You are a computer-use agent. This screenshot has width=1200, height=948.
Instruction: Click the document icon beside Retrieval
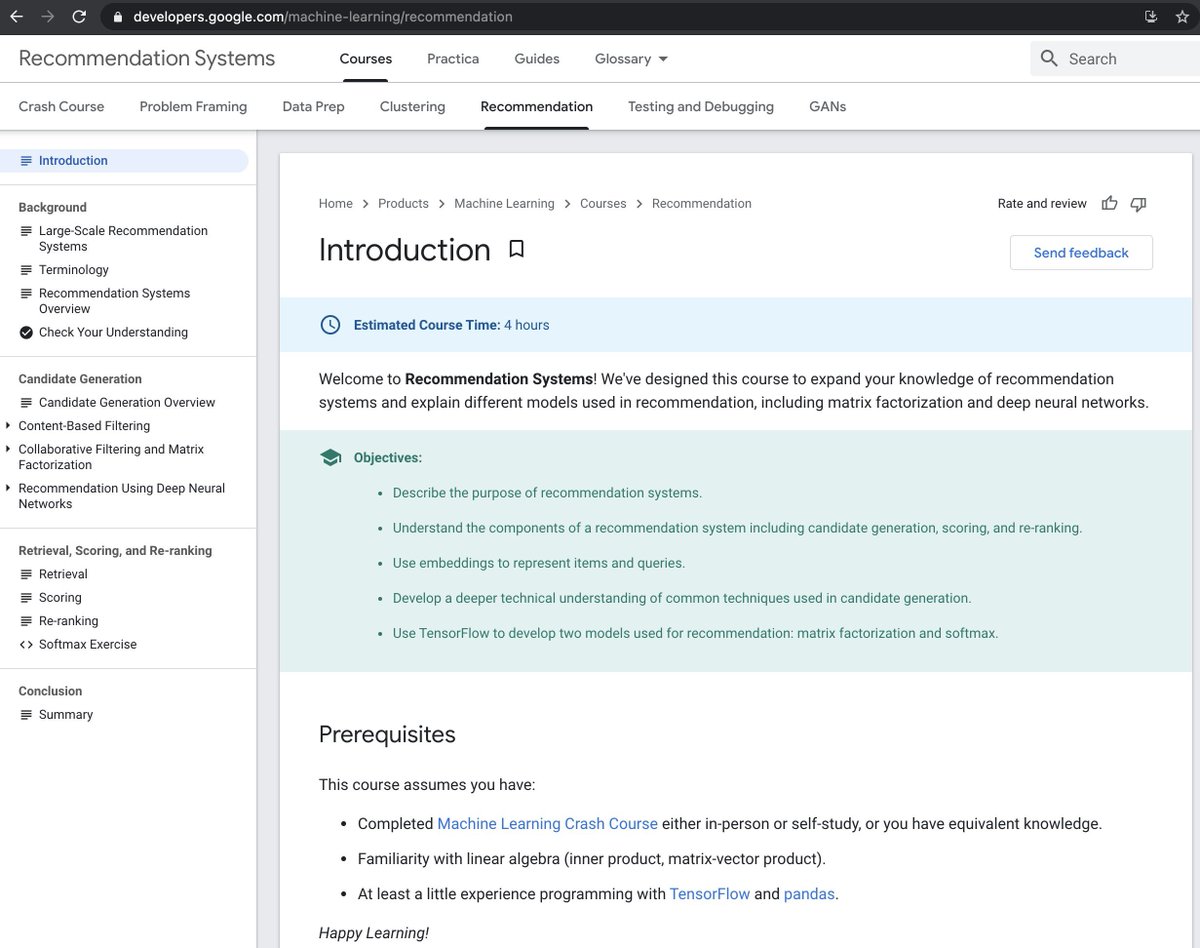(x=26, y=574)
